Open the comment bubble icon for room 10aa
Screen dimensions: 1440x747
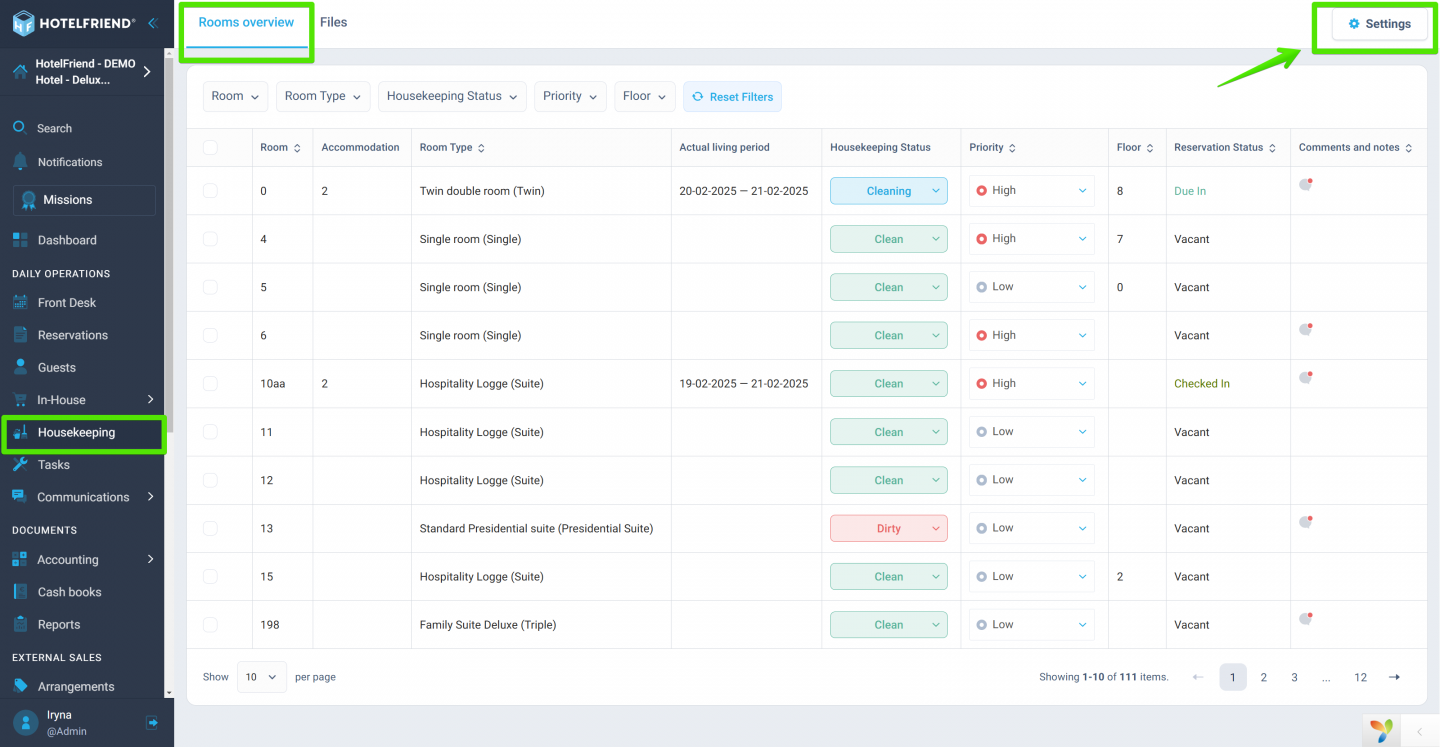tap(1305, 377)
